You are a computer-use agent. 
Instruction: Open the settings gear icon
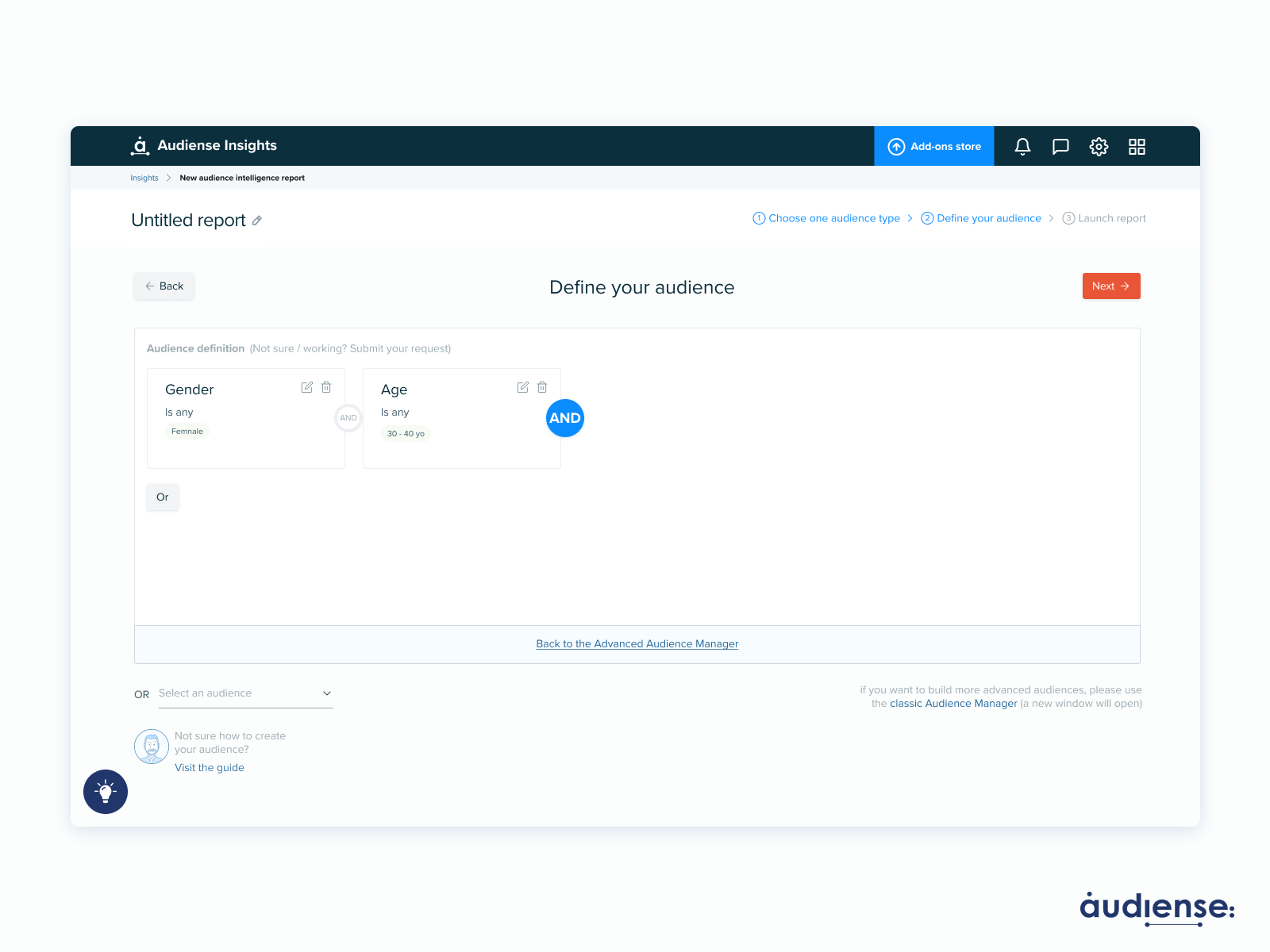click(1099, 146)
